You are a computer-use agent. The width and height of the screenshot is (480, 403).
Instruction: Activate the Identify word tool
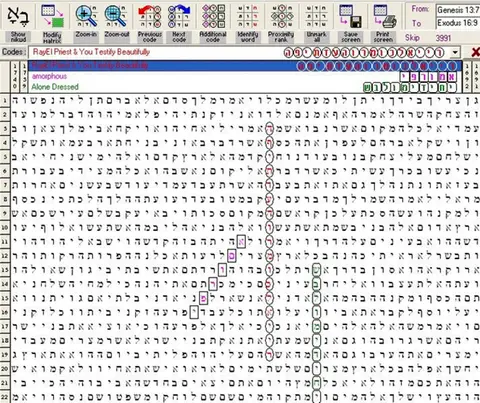[x=247, y=16]
